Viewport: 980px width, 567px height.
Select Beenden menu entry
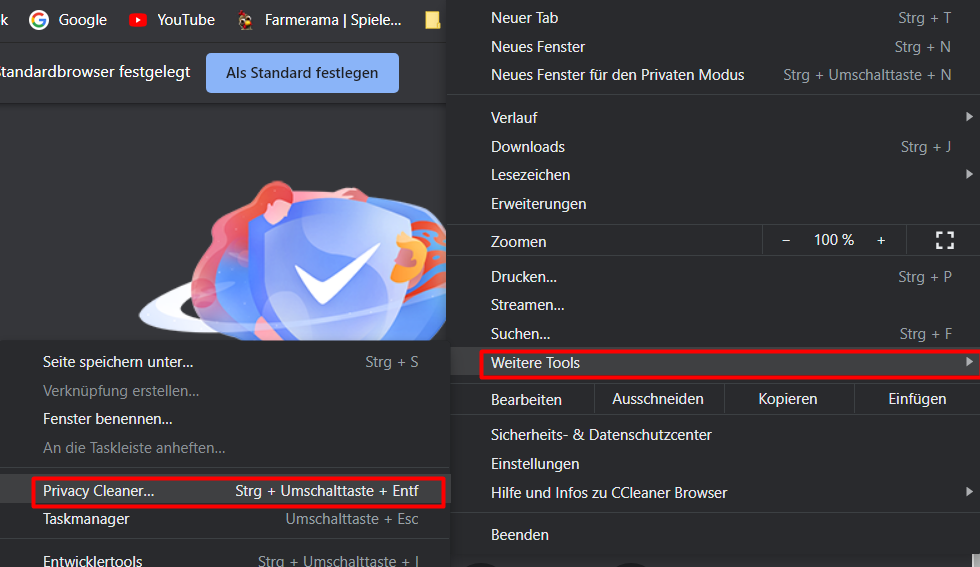[715, 535]
